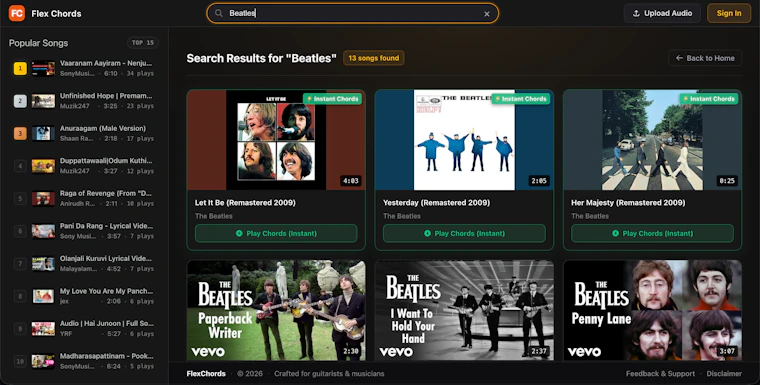Screen dimensions: 760x385
Task: Click inside the Beatles search field
Action: (x=352, y=14)
